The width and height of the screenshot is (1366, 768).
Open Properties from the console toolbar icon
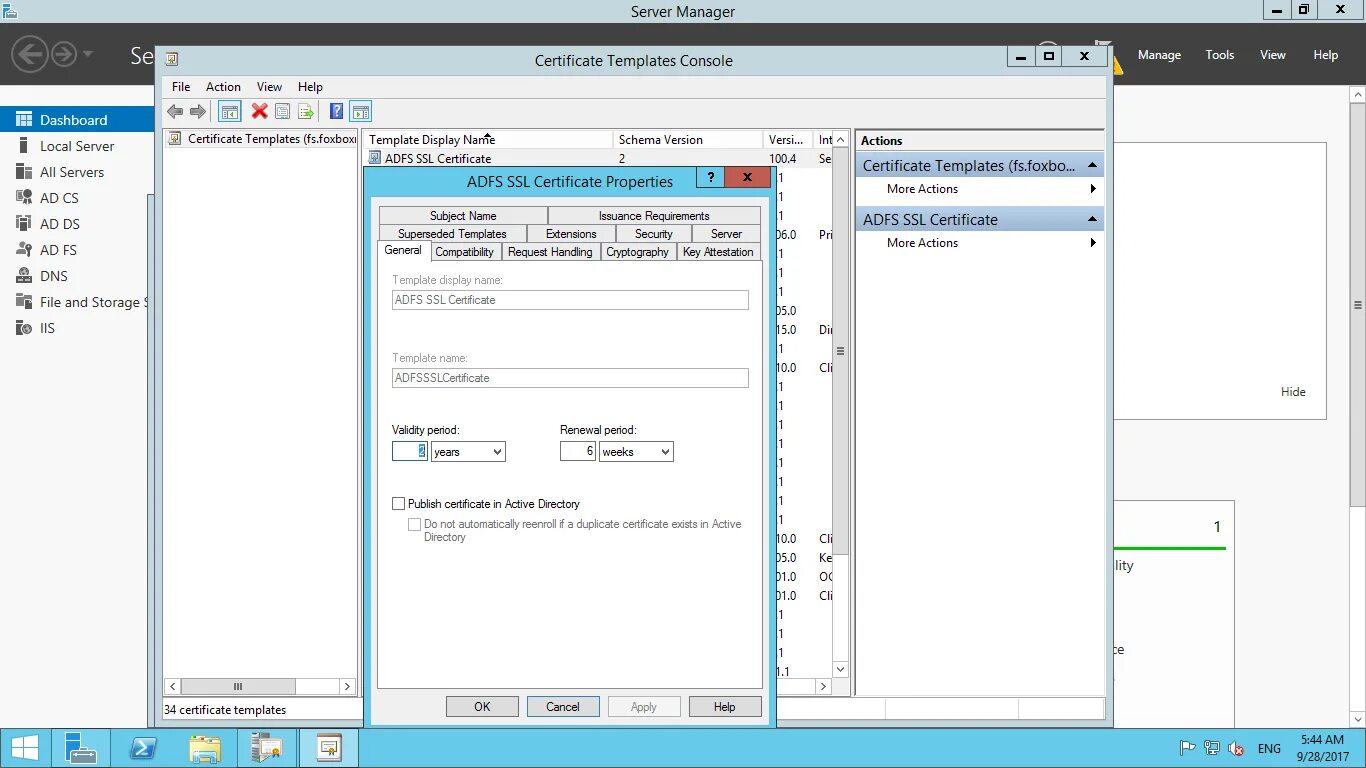283,112
